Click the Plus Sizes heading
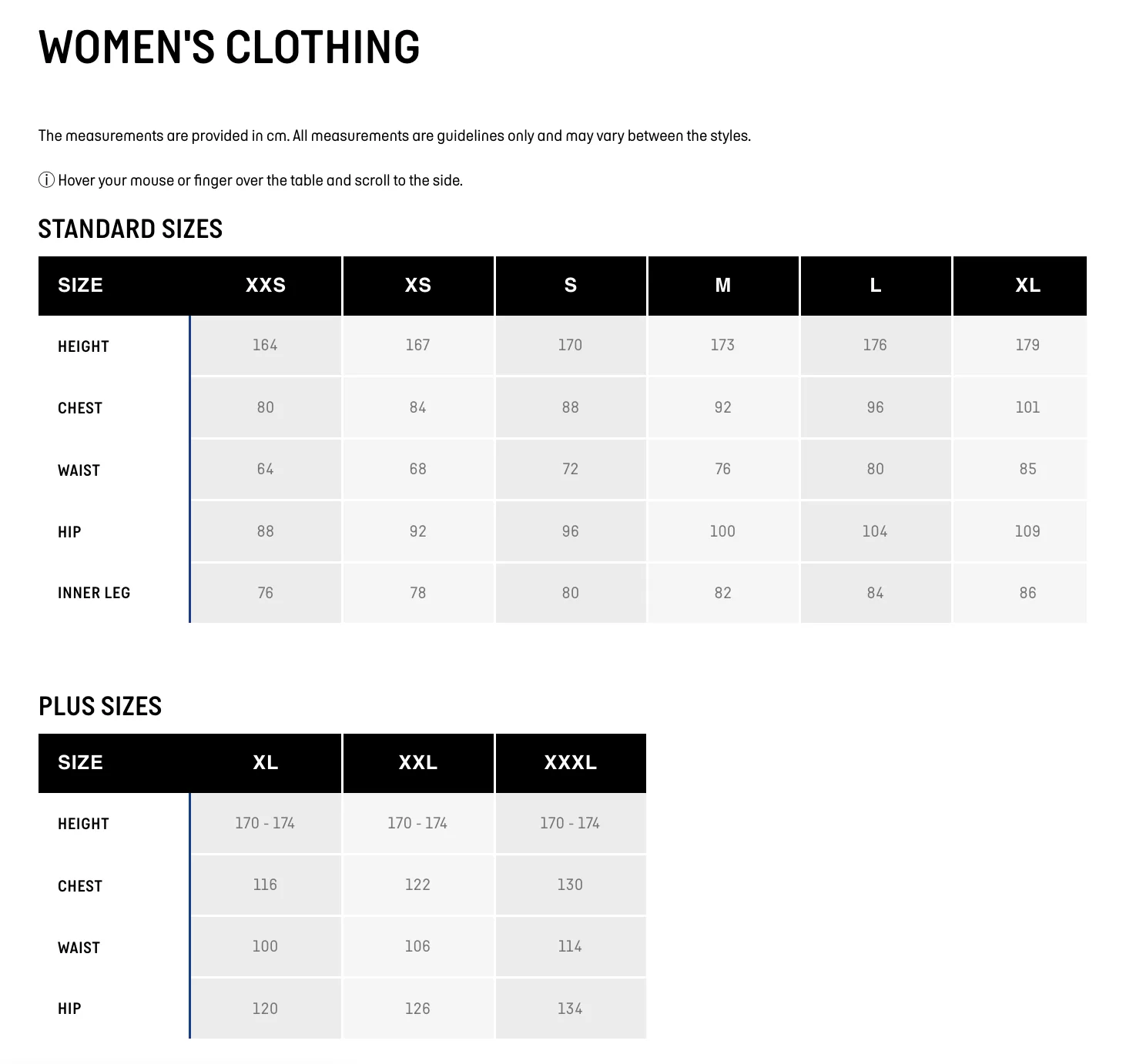The width and height of the screenshot is (1126, 1064). click(x=100, y=706)
